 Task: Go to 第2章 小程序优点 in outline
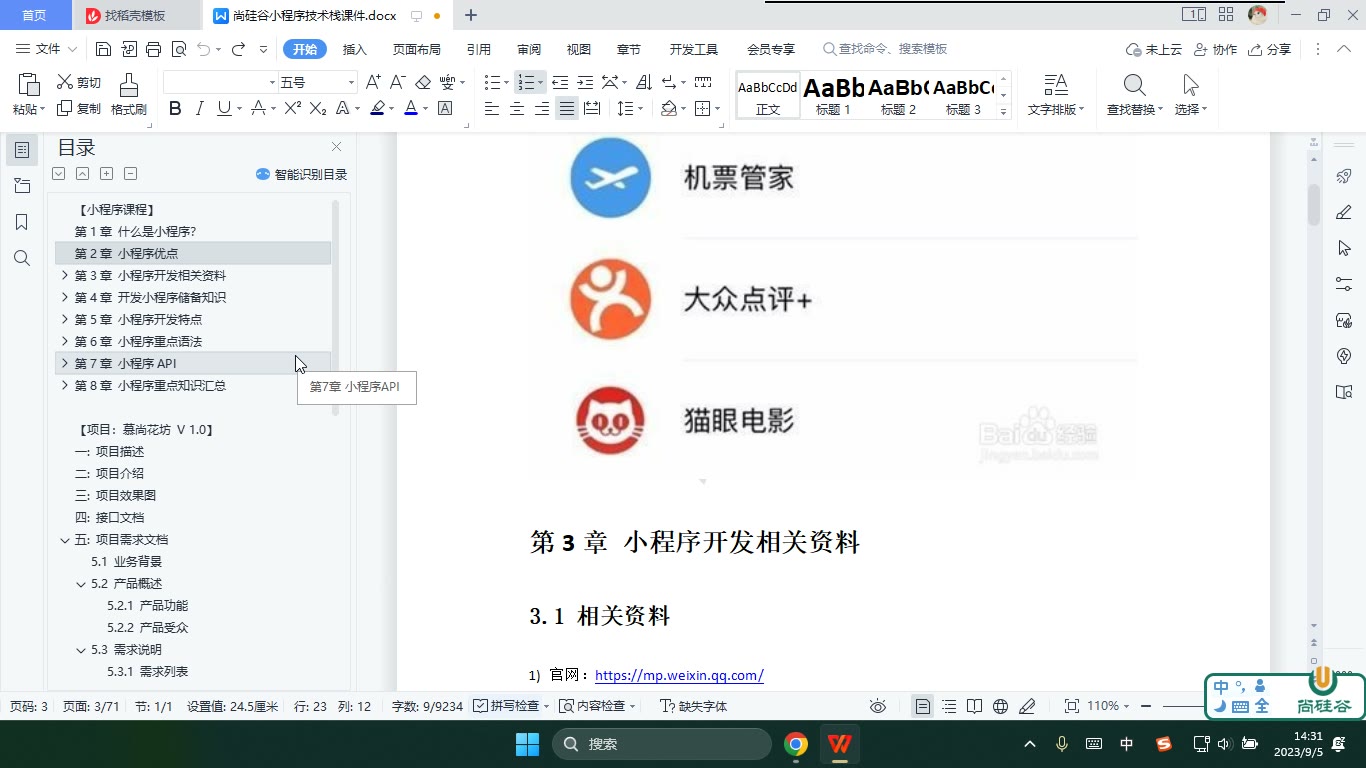pos(193,253)
